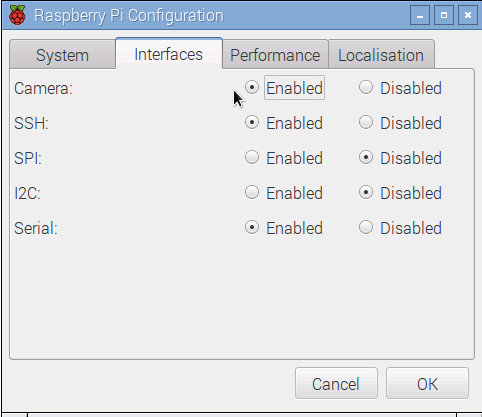Close the Raspberry Pi Configuration window
The width and height of the screenshot is (482, 417).
point(468,15)
